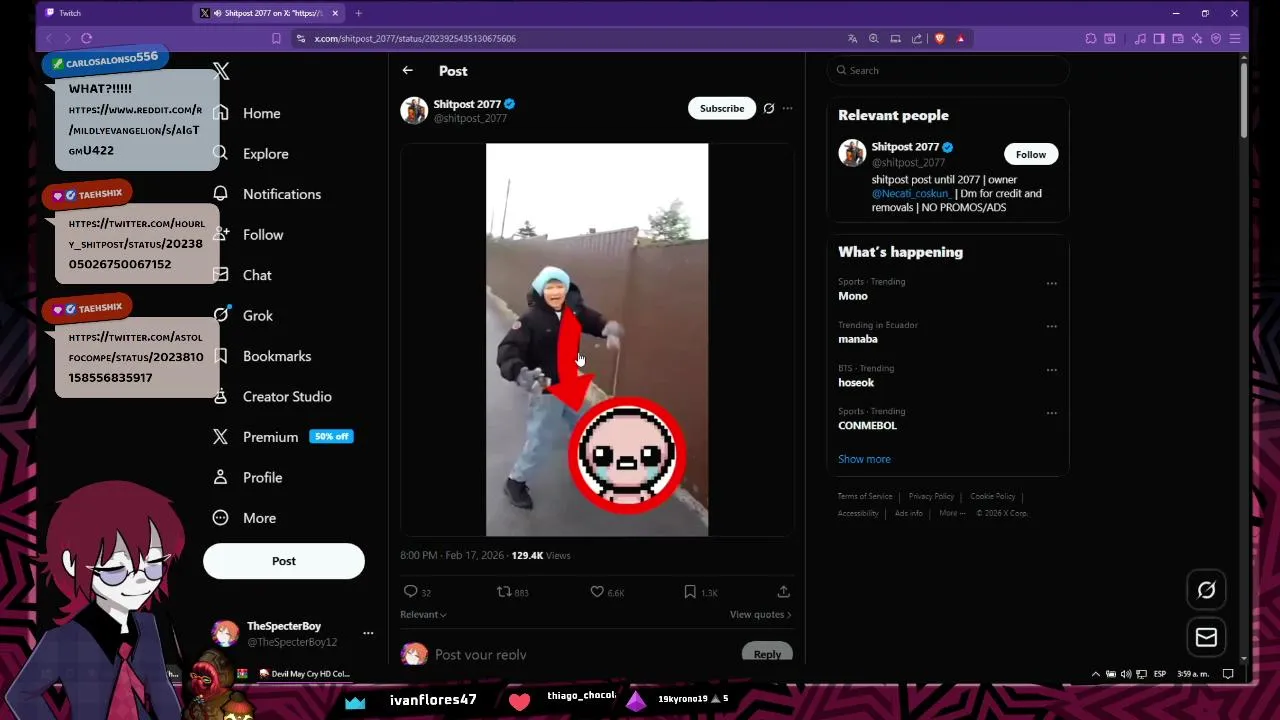
Task: Open the post's three-dot options menu
Action: (787, 108)
